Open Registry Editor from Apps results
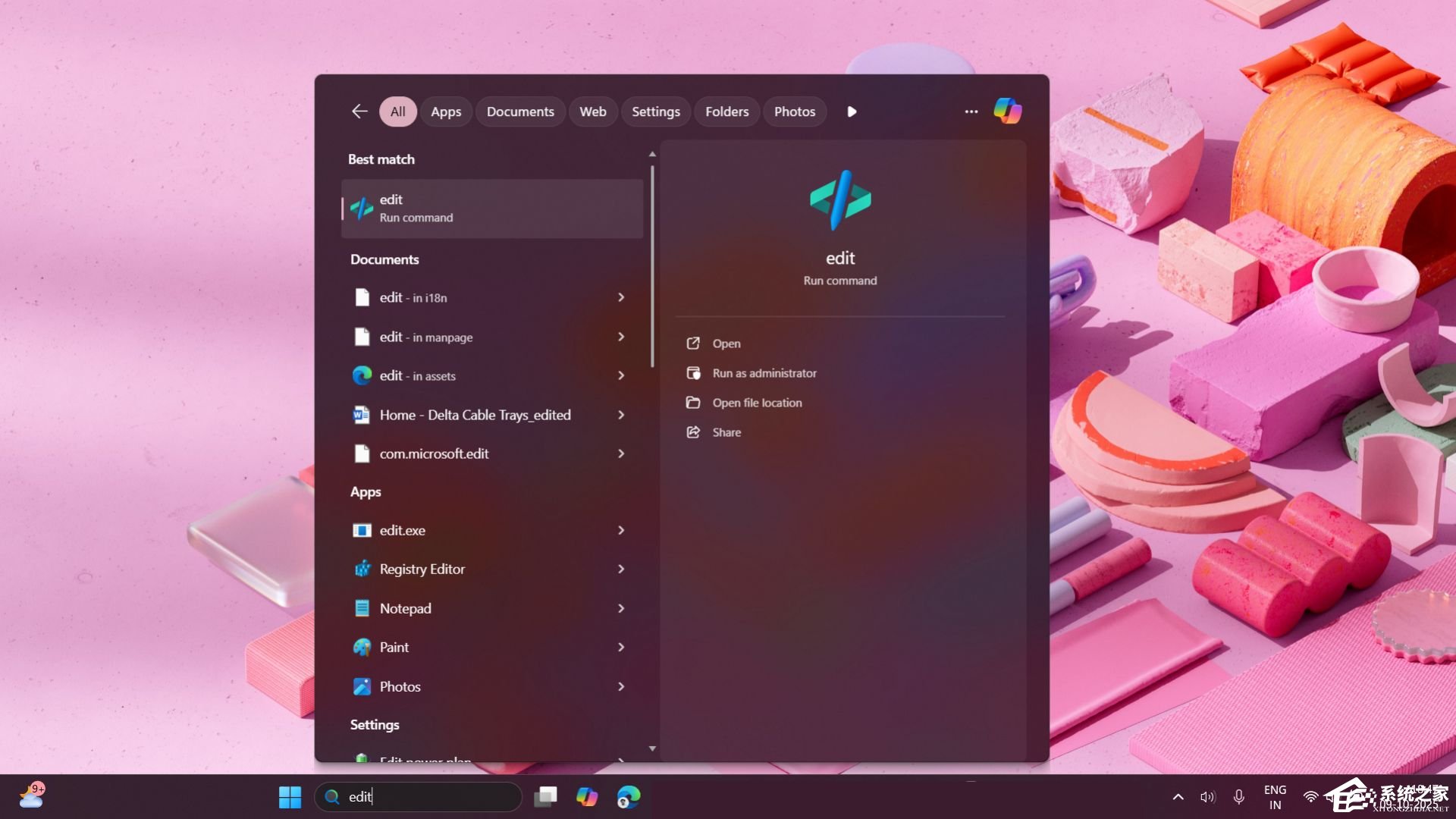 pyautogui.click(x=422, y=569)
